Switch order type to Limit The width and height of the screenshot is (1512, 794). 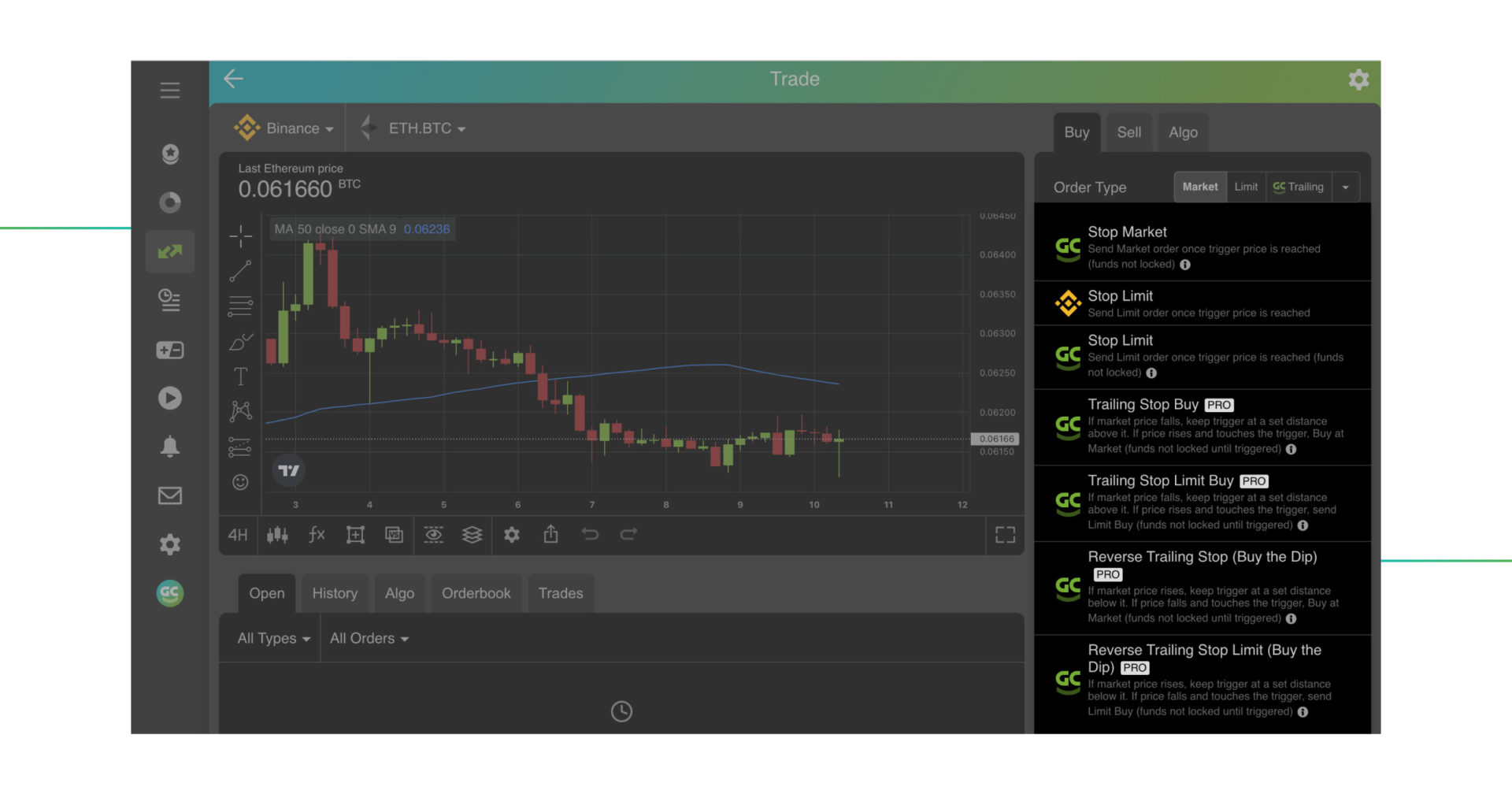pyautogui.click(x=1246, y=187)
